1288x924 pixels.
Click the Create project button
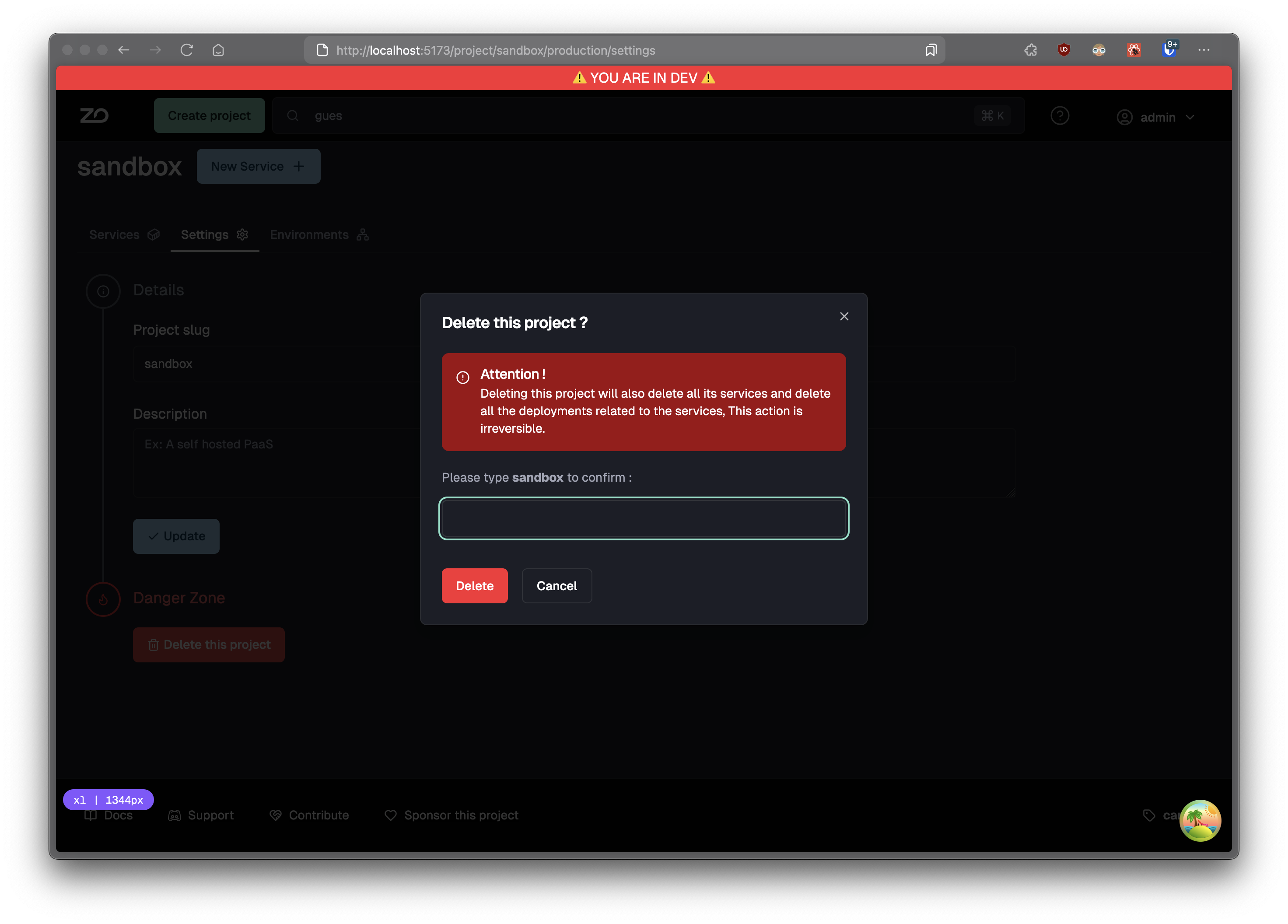tap(209, 116)
